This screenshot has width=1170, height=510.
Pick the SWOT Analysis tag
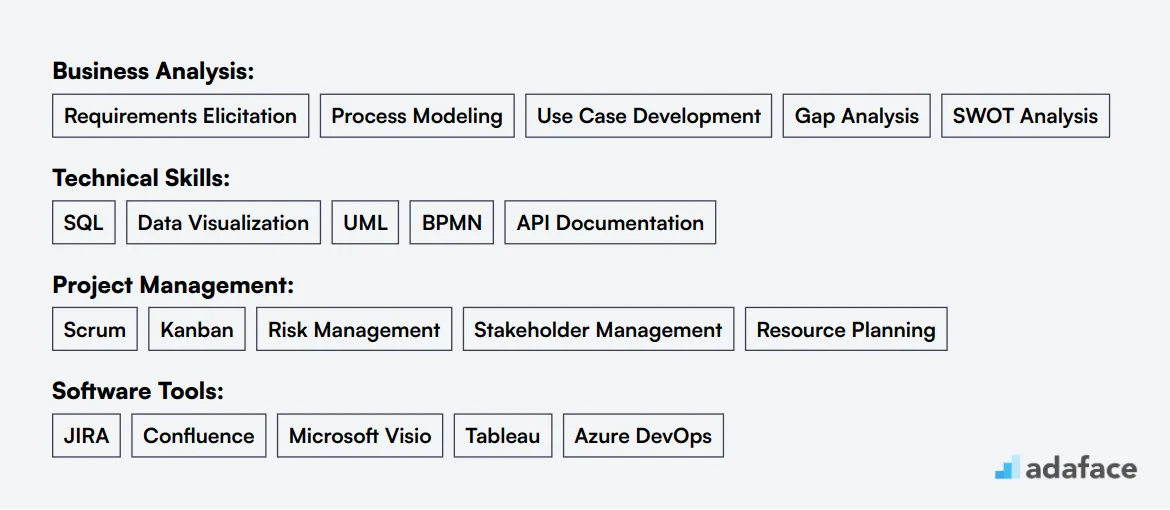click(x=1025, y=116)
